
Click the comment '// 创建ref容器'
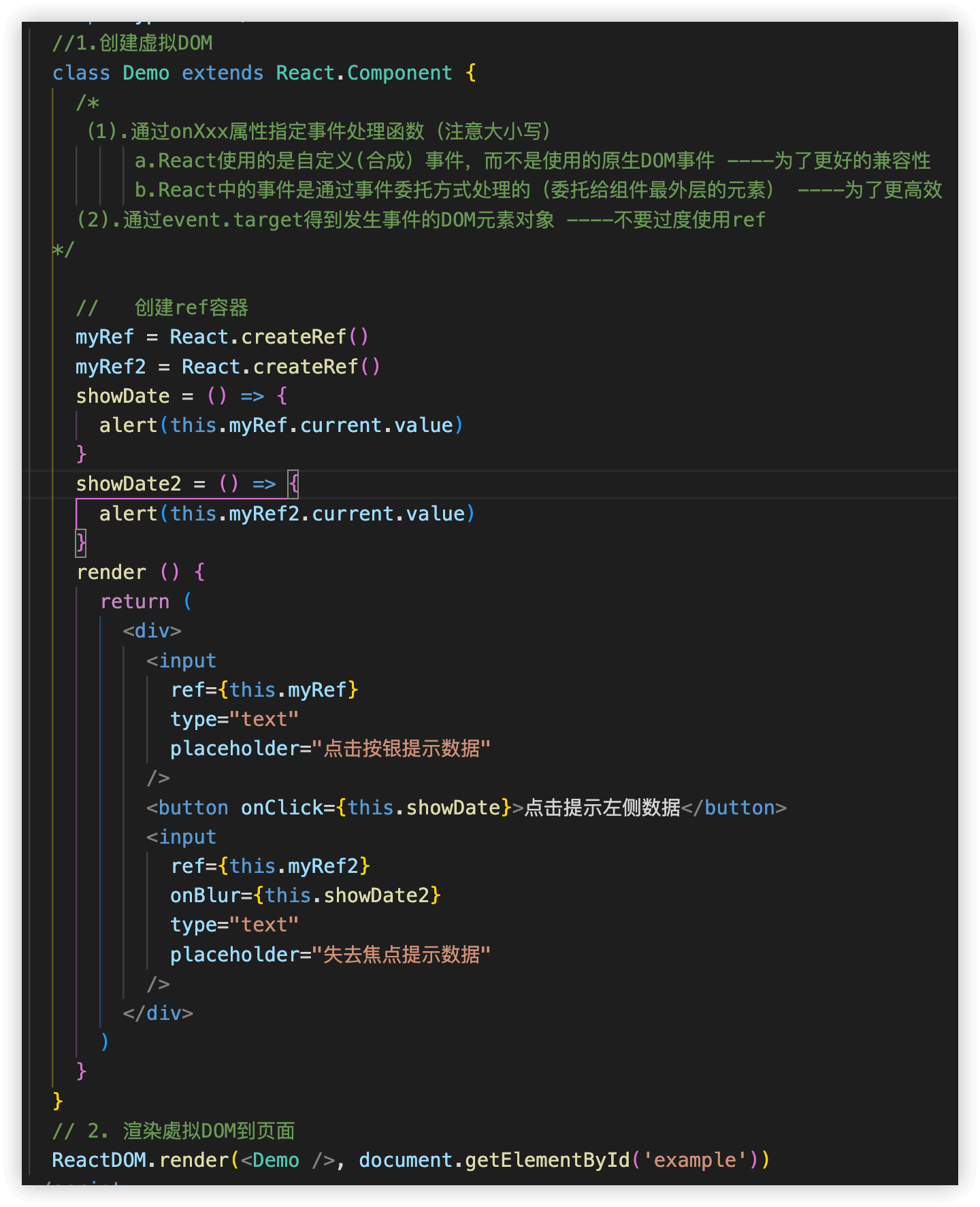pos(162,308)
